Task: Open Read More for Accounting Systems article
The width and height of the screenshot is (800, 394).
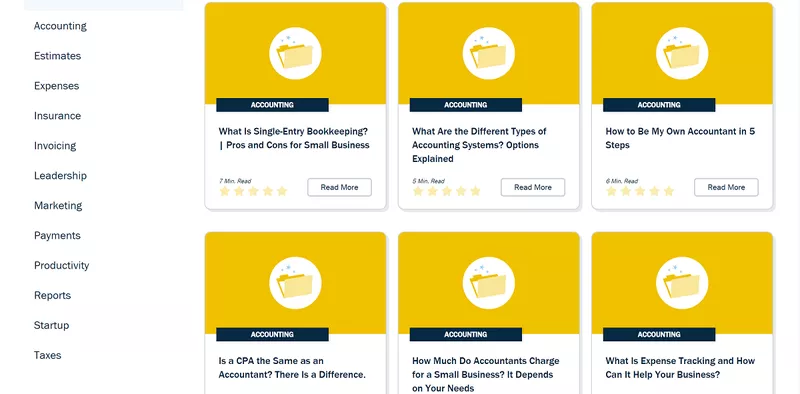Action: 533,187
